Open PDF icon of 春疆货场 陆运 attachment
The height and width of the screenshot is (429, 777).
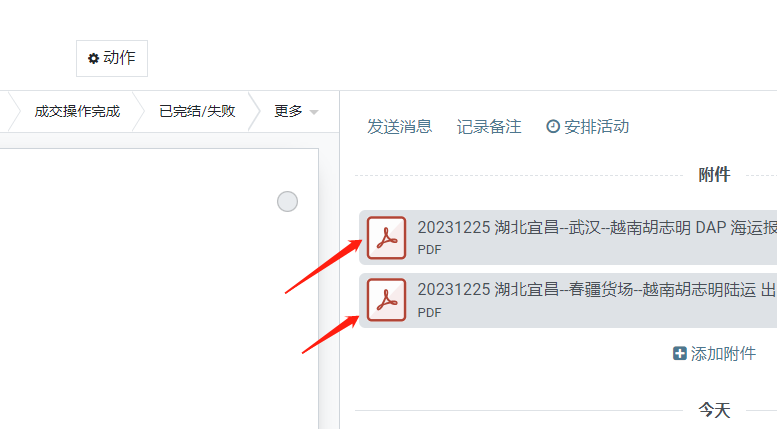[387, 300]
